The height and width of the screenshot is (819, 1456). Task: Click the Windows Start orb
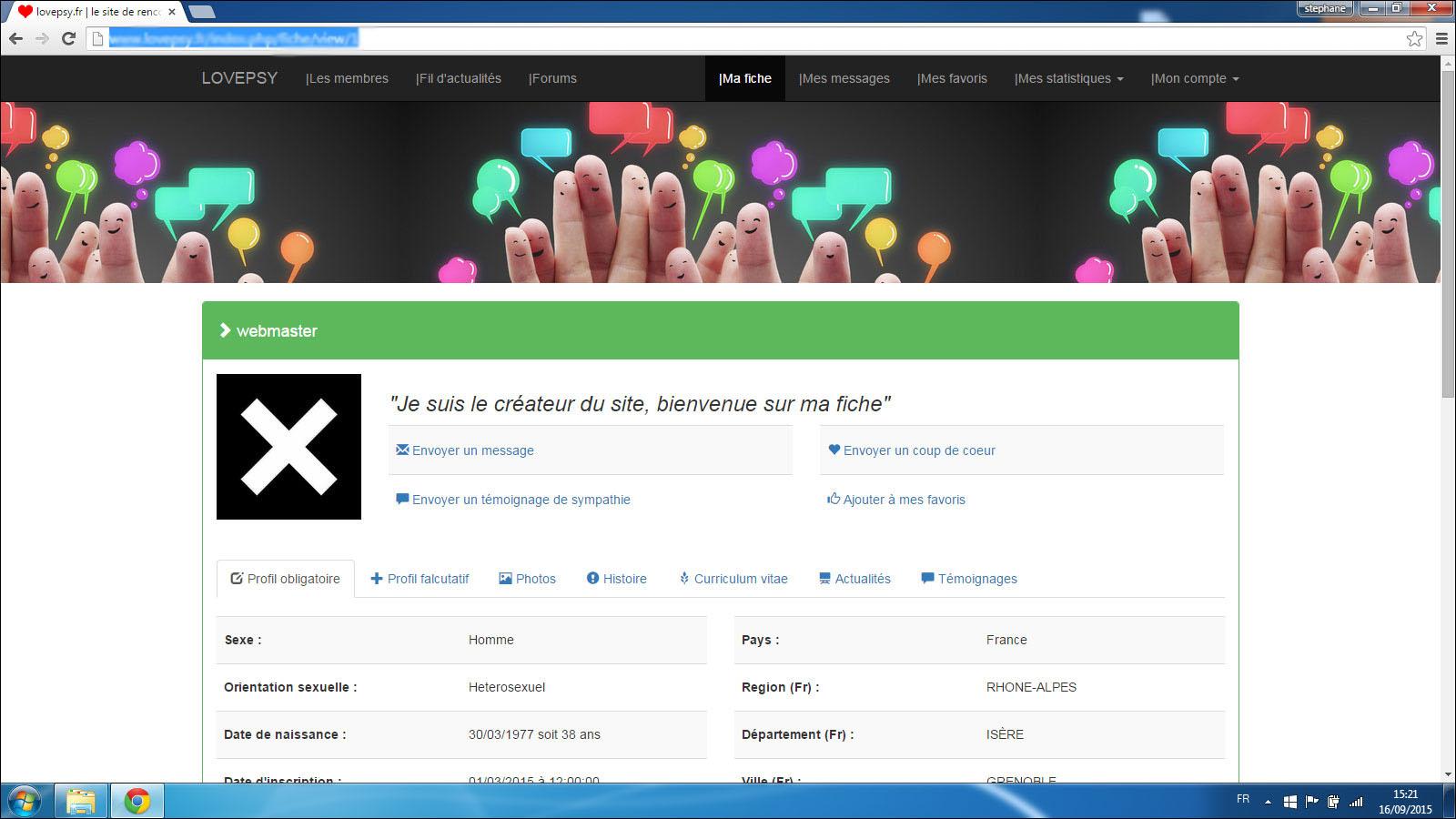click(25, 801)
